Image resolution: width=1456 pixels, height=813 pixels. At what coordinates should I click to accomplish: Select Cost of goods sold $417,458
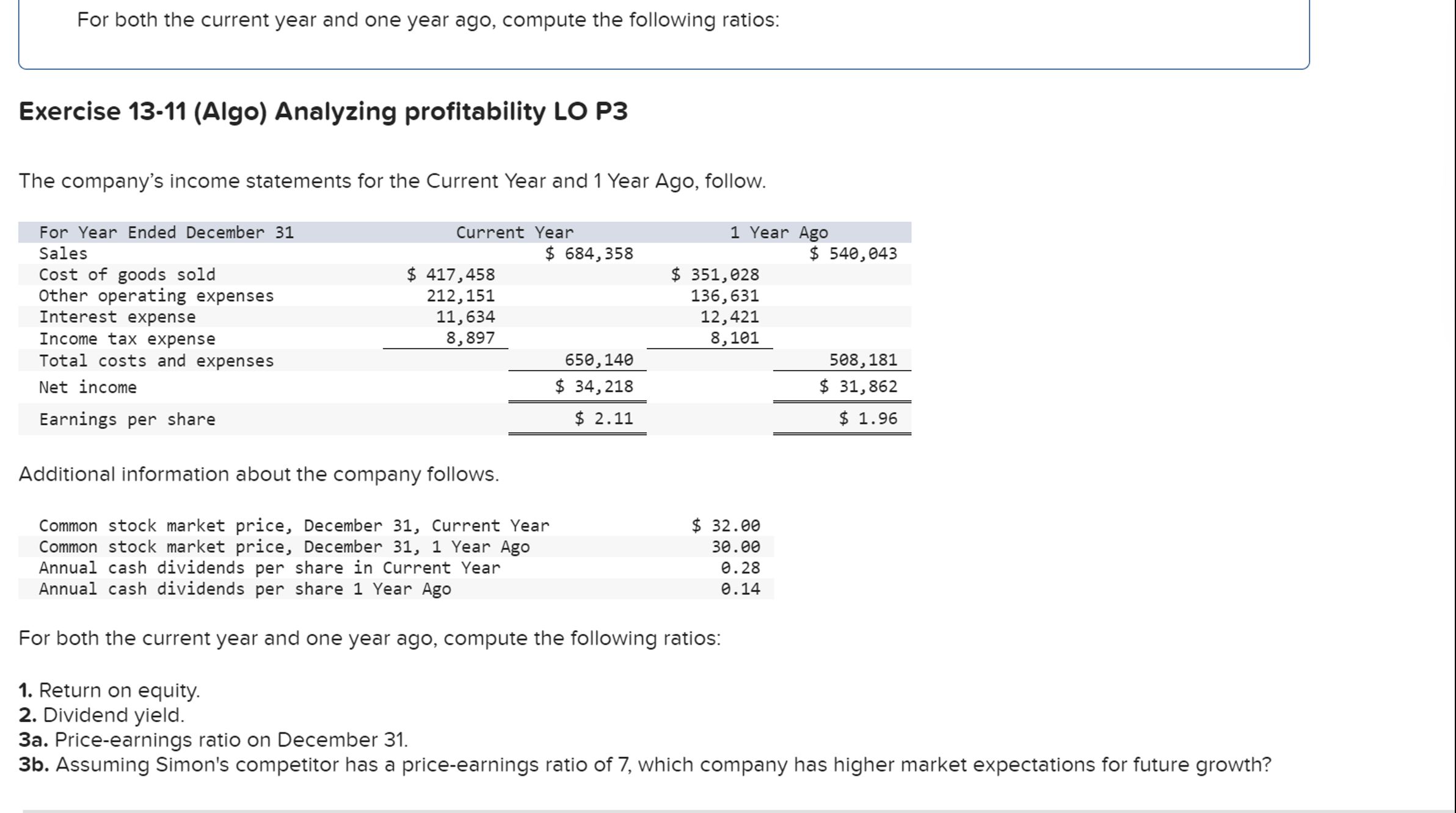[x=450, y=275]
